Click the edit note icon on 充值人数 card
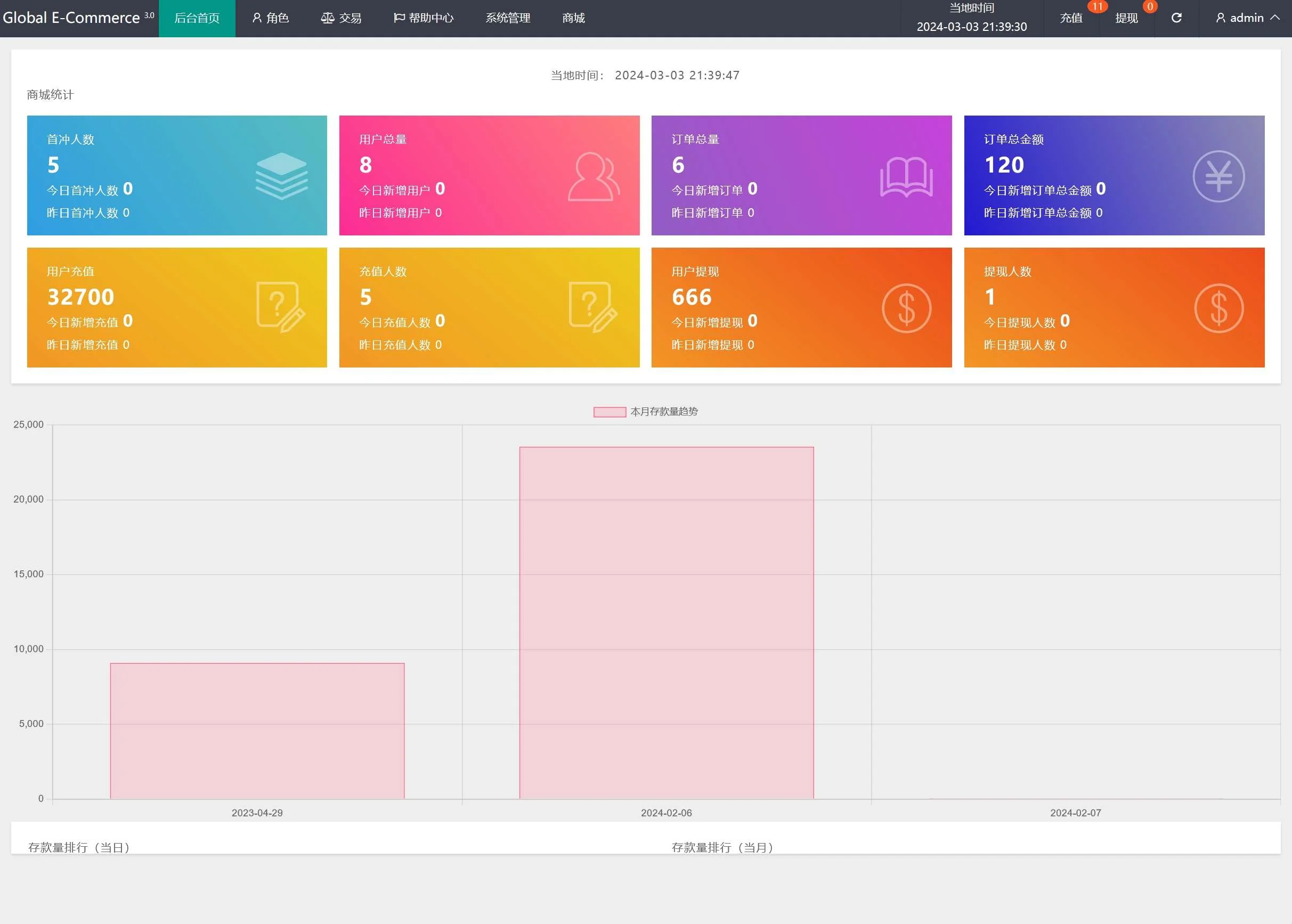This screenshot has height=924, width=1292. click(x=593, y=307)
